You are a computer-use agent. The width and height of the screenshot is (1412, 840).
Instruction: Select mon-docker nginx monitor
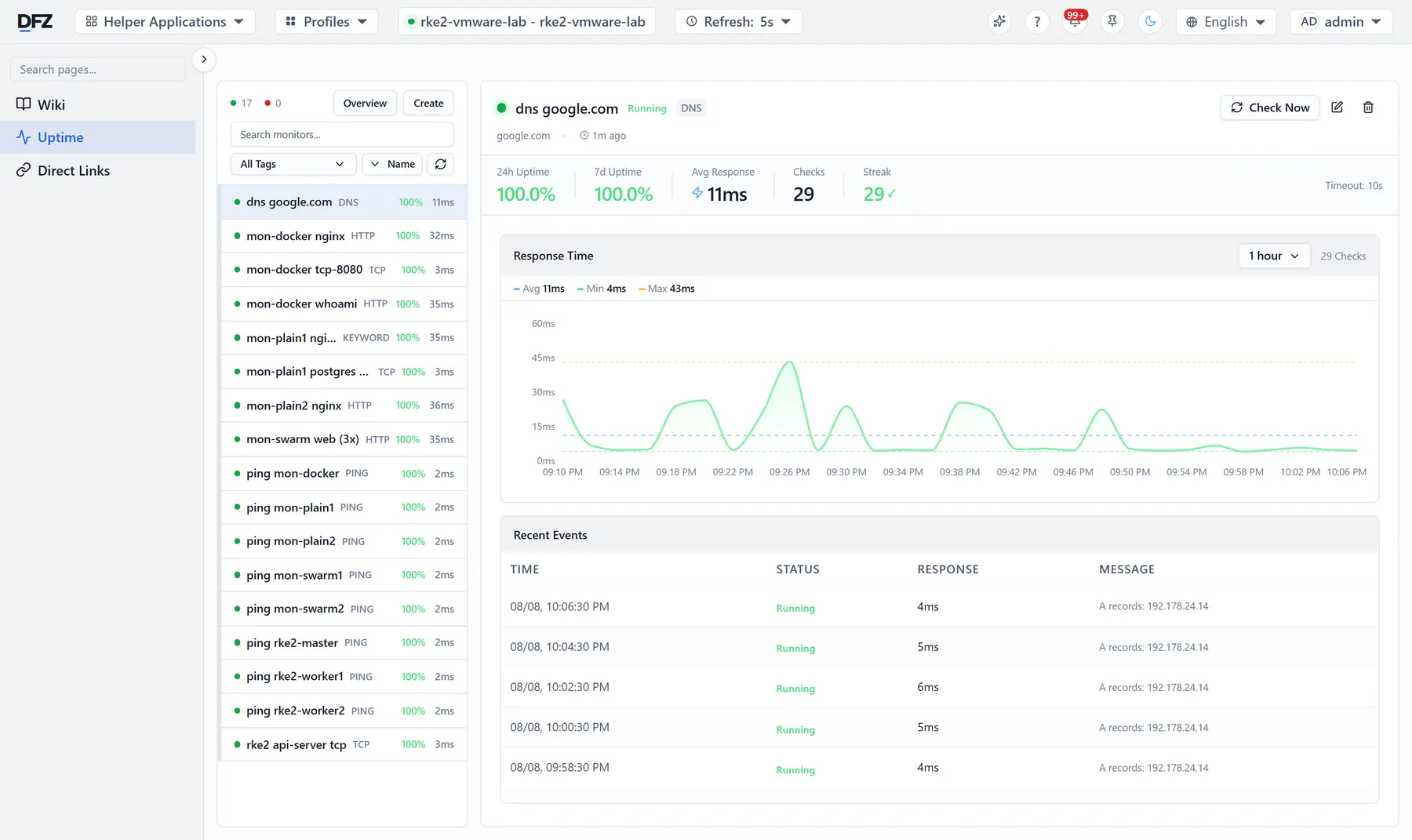pos(343,235)
